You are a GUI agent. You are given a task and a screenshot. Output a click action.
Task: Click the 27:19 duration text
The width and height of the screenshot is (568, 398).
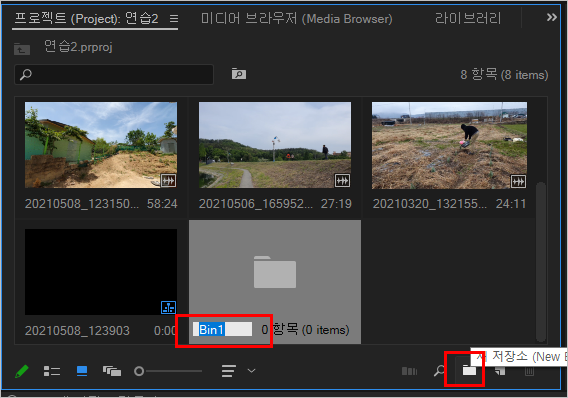pyautogui.click(x=336, y=204)
